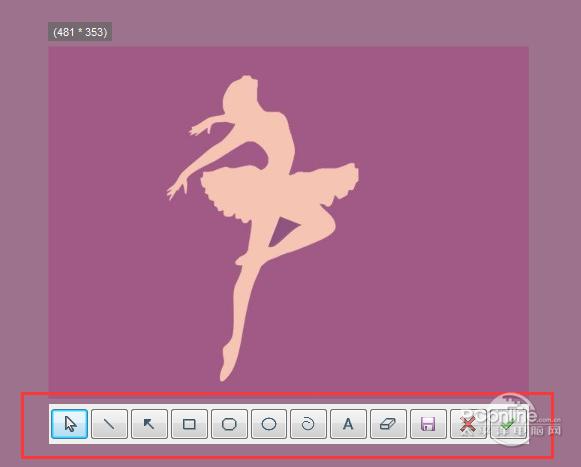Select the freehand swirl drawing tool
The width and height of the screenshot is (581, 467).
(x=308, y=424)
